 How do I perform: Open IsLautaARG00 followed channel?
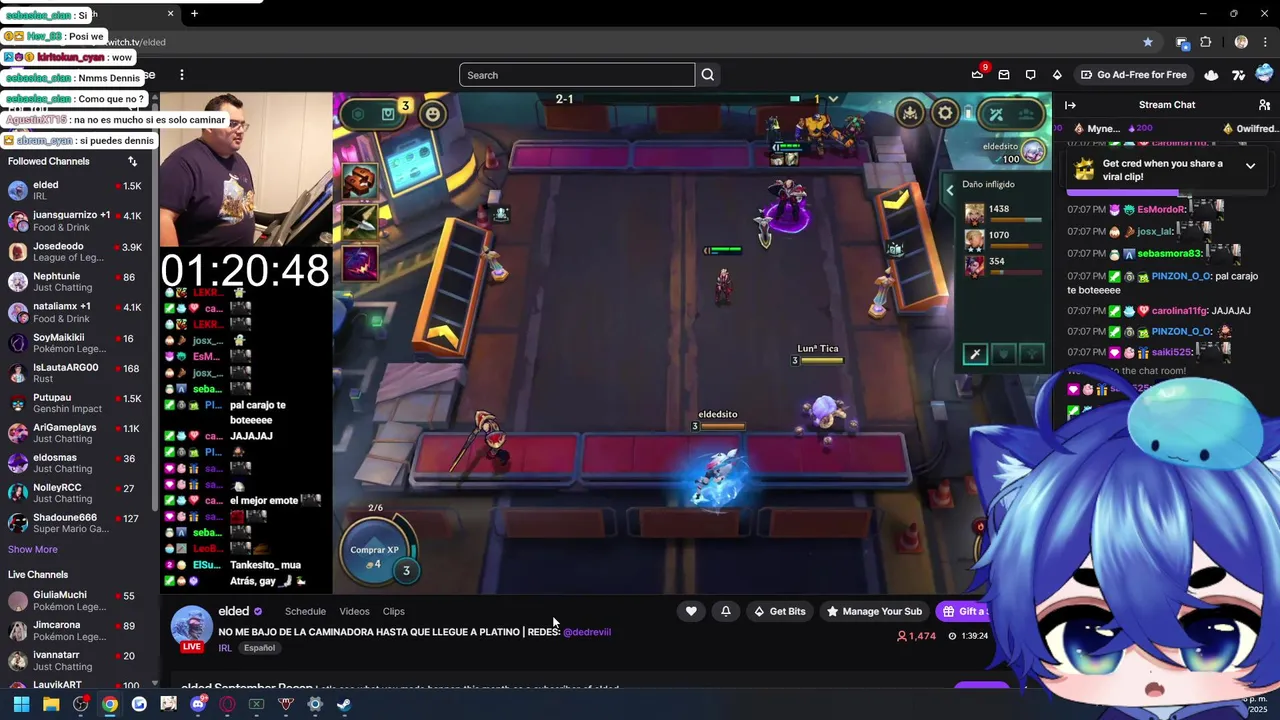click(x=75, y=373)
